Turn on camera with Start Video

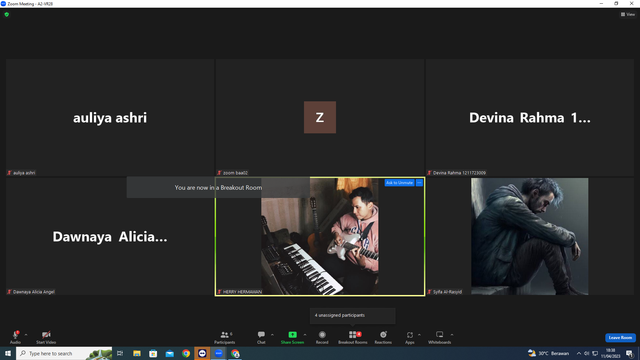coord(46,337)
